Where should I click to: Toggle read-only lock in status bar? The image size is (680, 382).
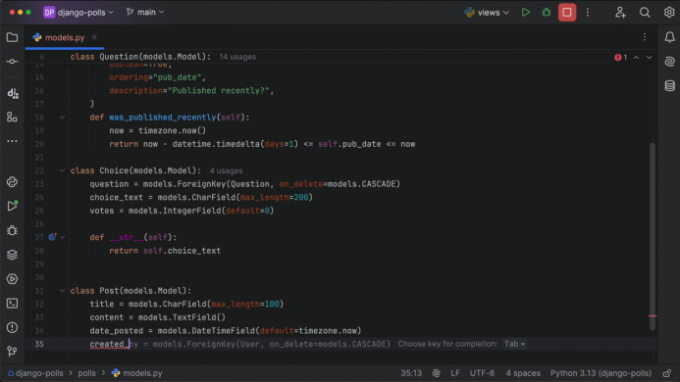667,373
